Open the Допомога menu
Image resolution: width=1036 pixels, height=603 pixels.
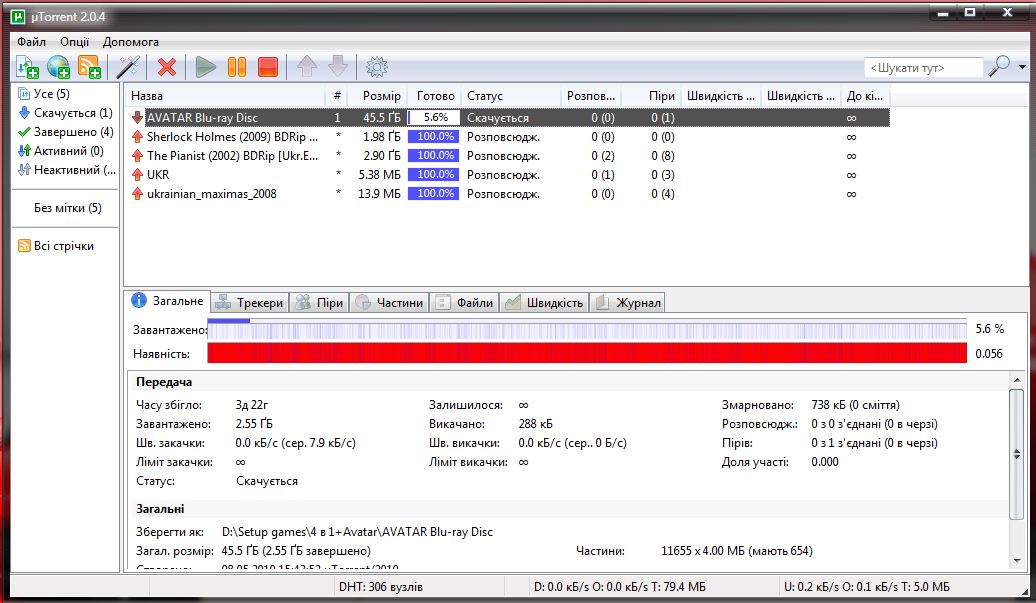[131, 42]
